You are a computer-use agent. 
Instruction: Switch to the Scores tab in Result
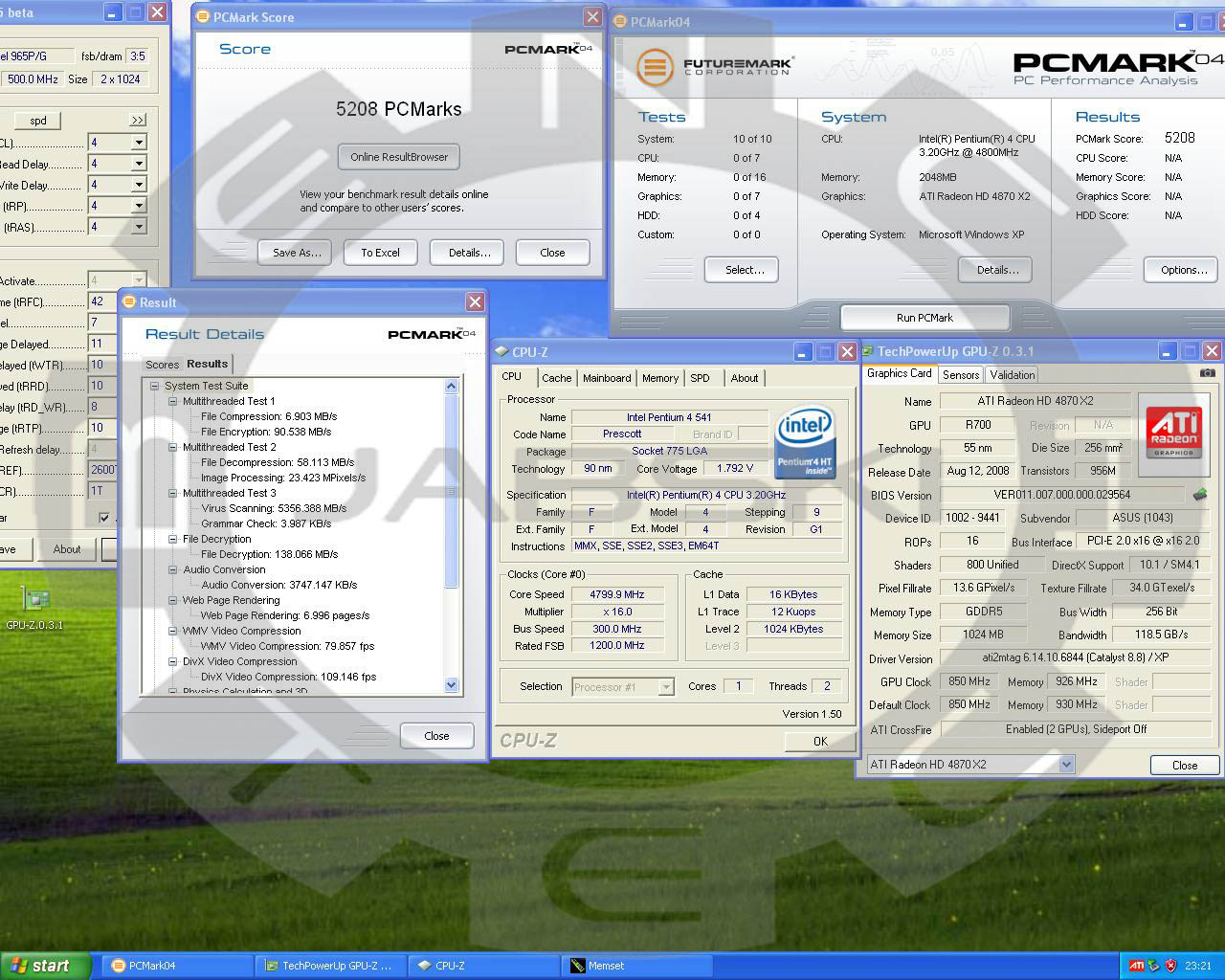coord(162,365)
